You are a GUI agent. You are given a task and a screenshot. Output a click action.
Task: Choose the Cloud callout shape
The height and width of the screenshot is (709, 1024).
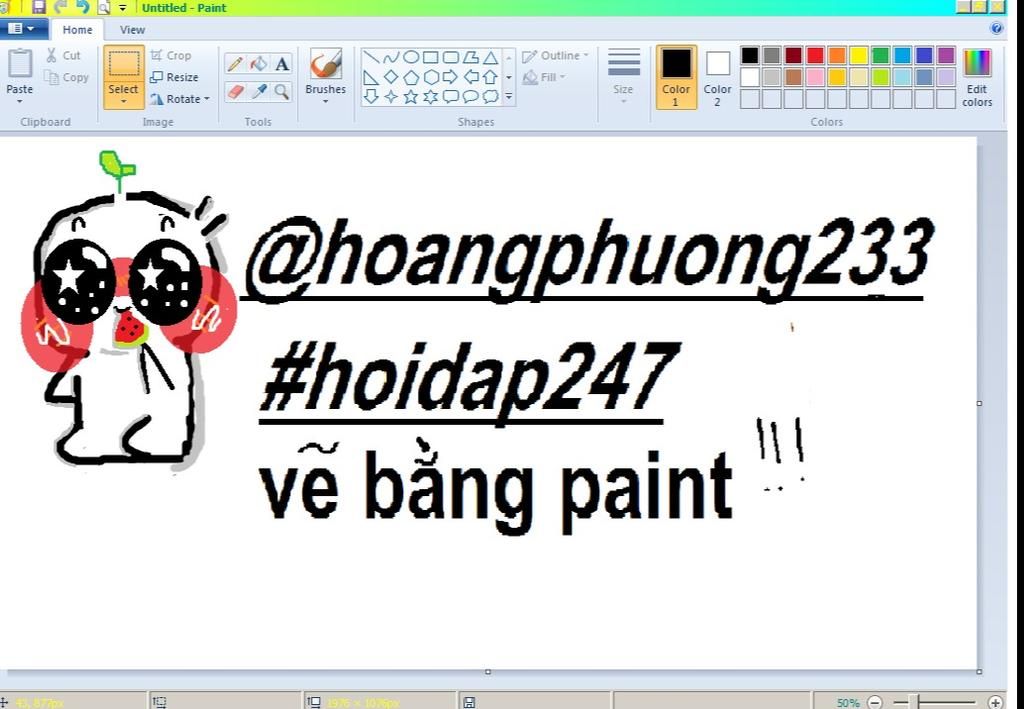point(490,97)
